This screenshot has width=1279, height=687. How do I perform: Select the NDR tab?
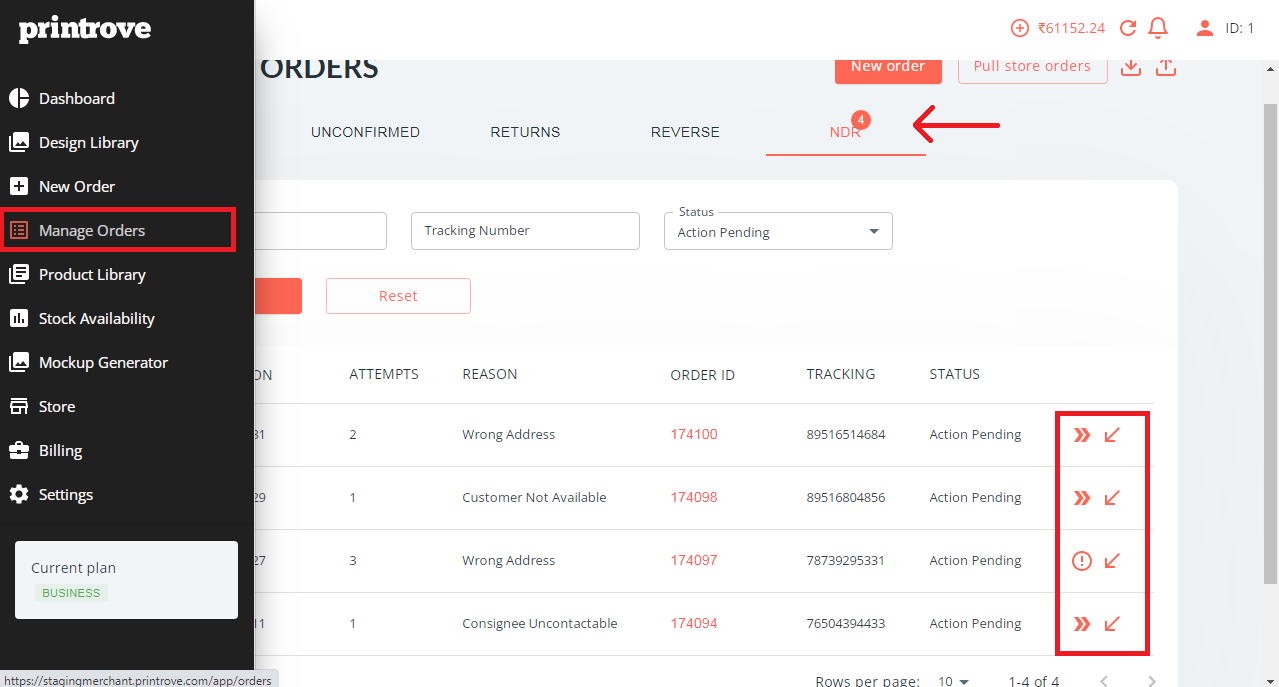click(845, 132)
